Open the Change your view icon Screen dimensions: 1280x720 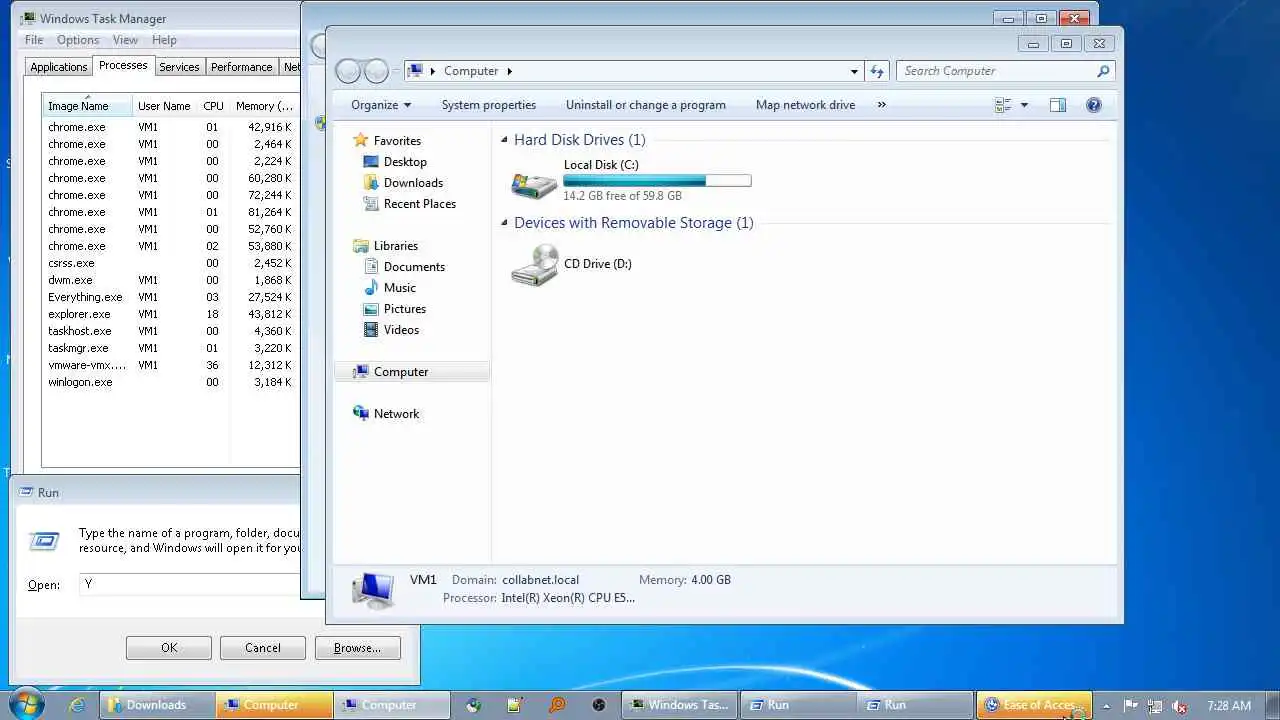[x=1003, y=105]
